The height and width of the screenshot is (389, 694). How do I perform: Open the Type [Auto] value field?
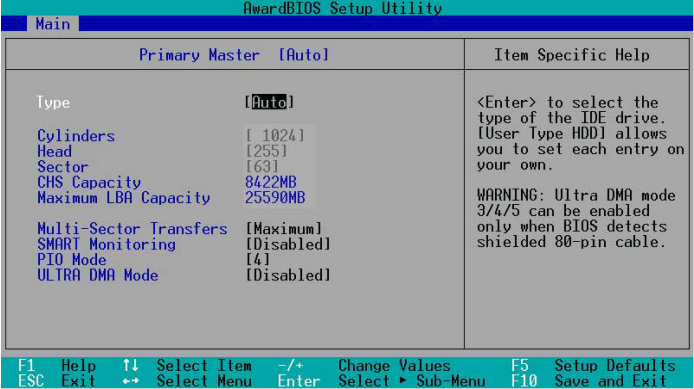[269, 102]
